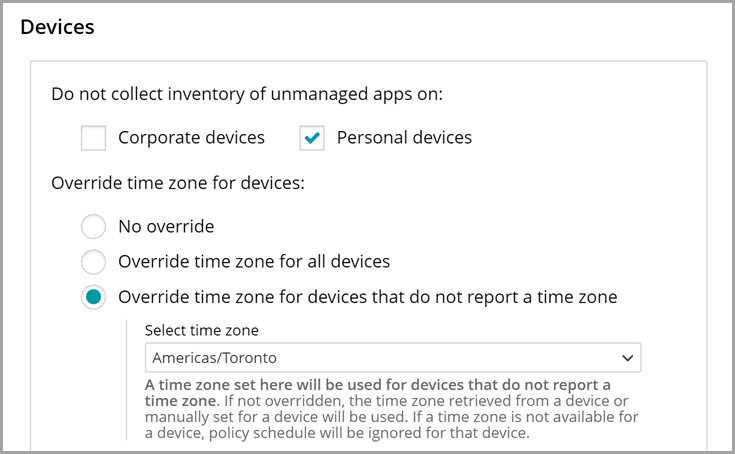Click the selected do-not-report-time-zone radio button
735x454 pixels.
(94, 297)
